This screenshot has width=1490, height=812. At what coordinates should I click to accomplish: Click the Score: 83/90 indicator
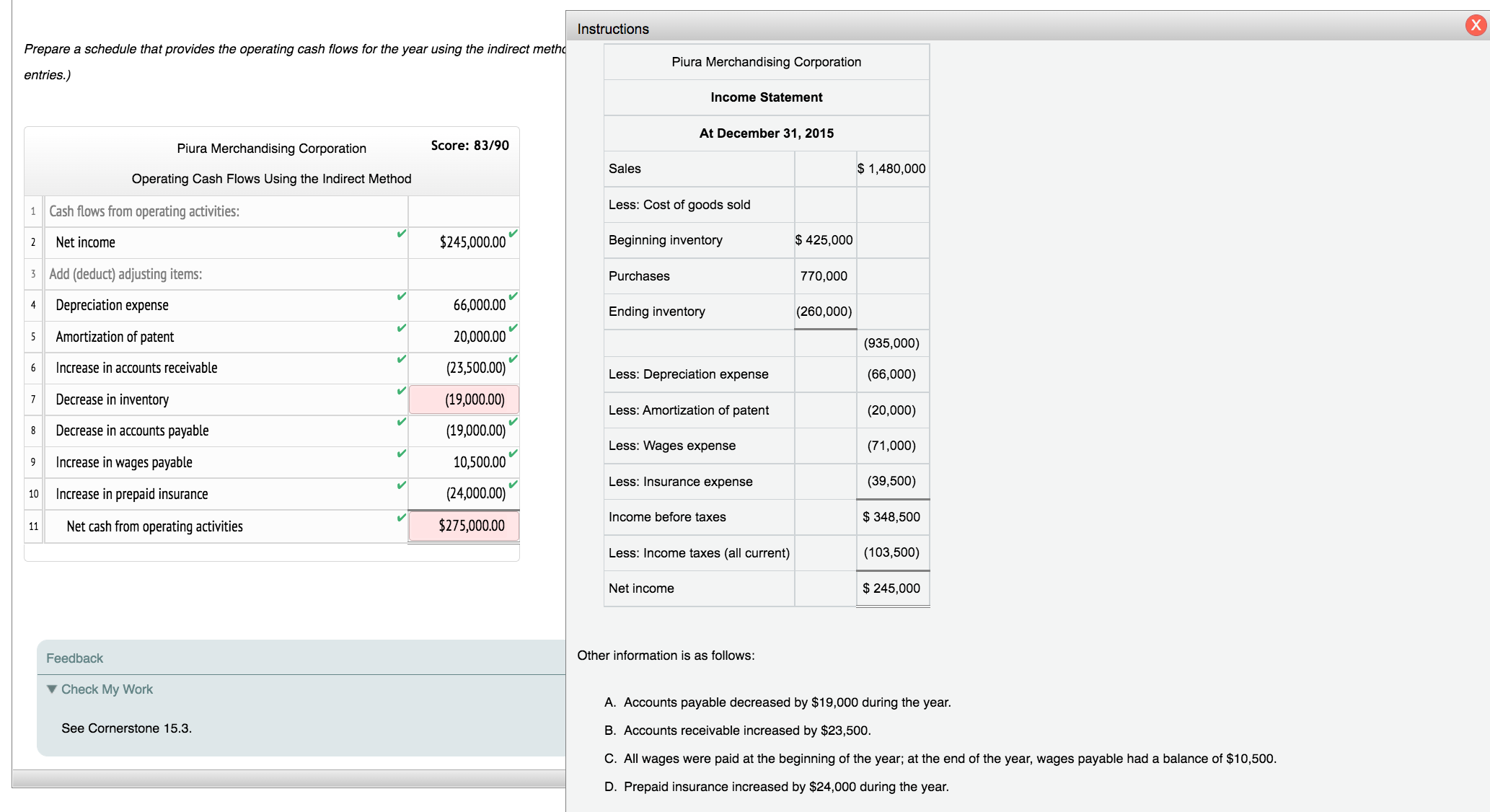[x=470, y=145]
